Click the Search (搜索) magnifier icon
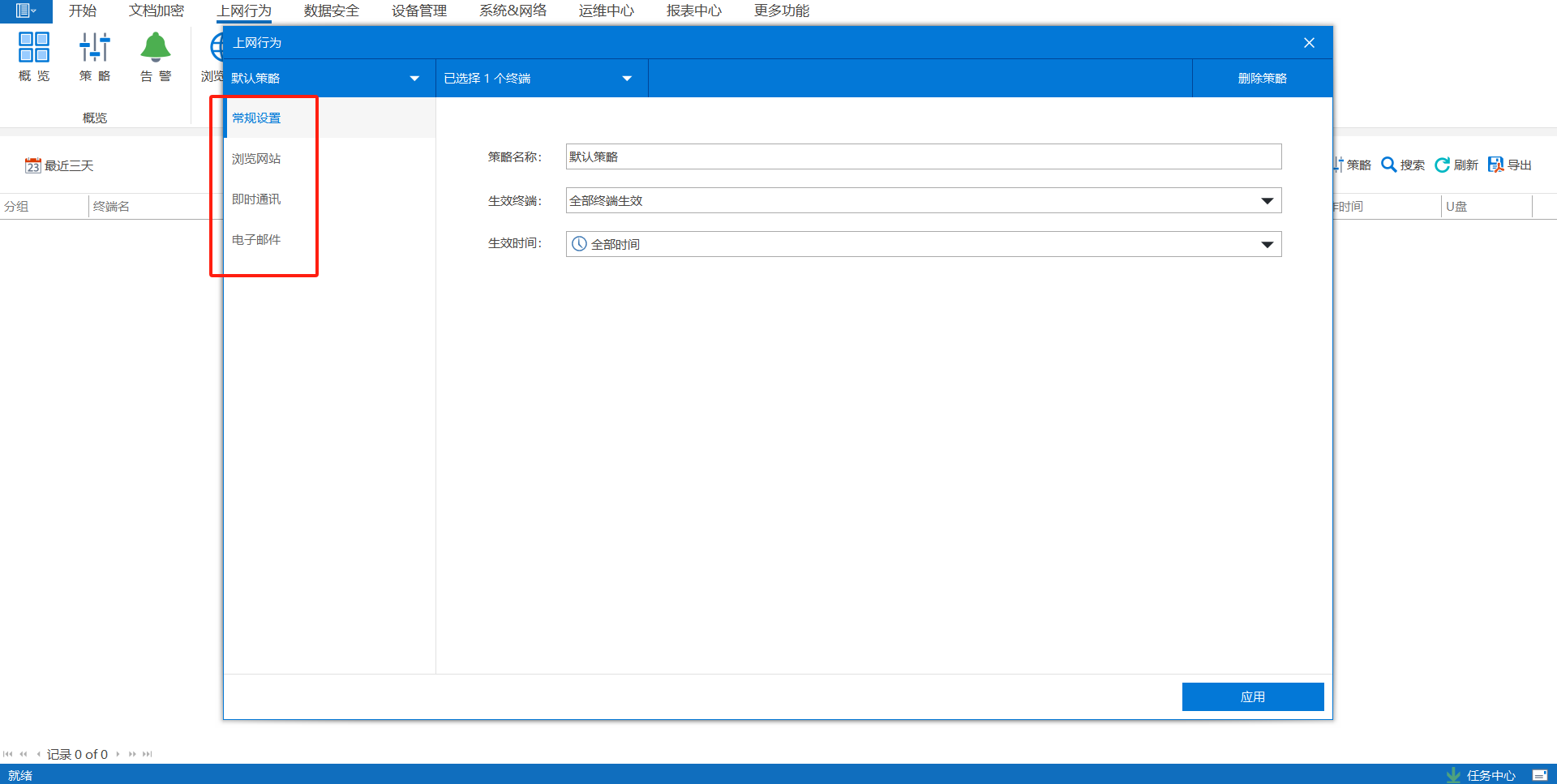The width and height of the screenshot is (1557, 784). point(1389,165)
